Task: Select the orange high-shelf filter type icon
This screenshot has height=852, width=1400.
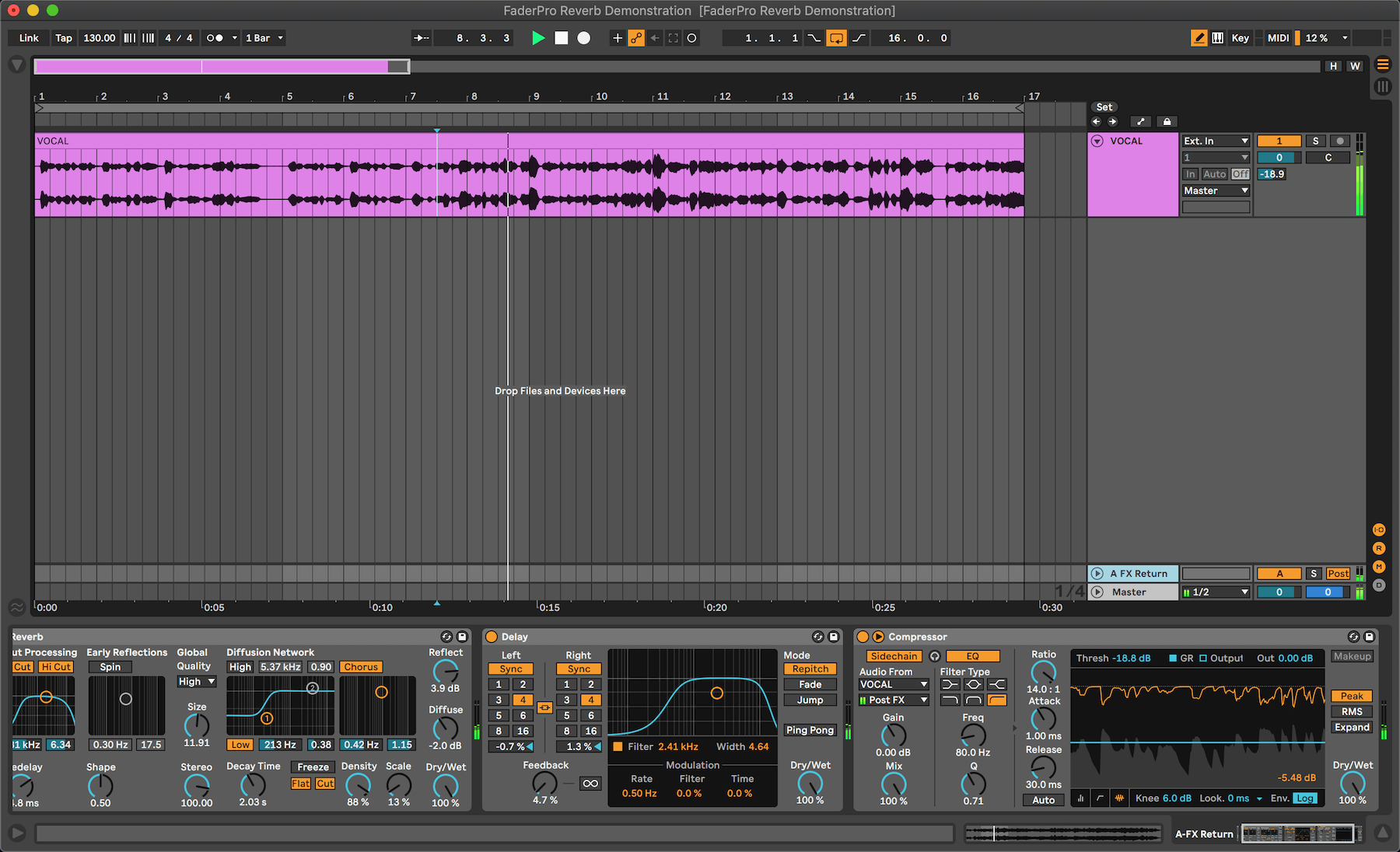Action: click(997, 700)
